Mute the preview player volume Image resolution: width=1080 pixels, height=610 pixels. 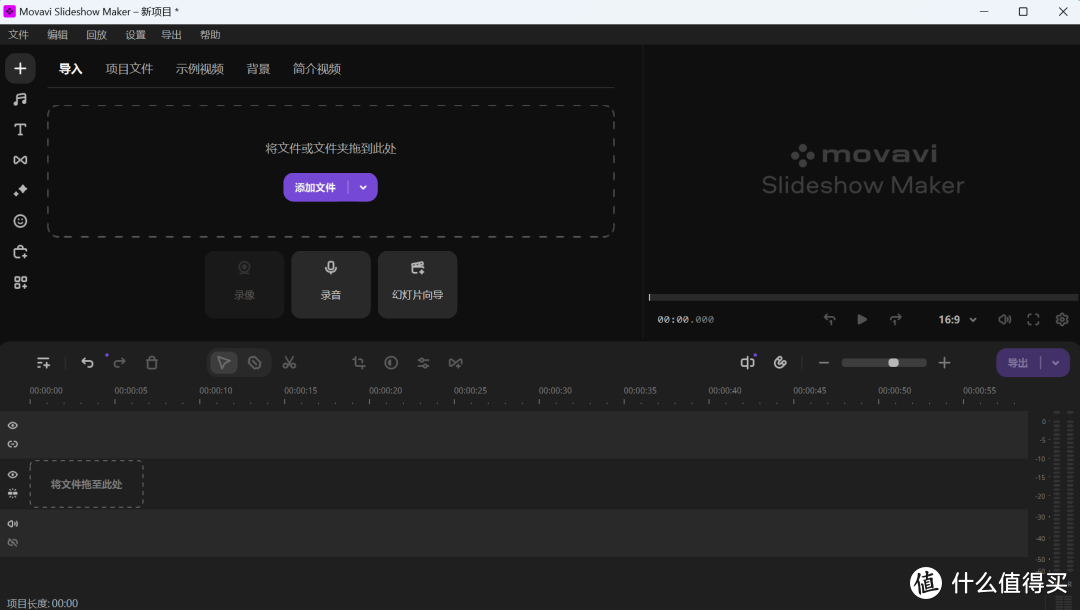1005,319
